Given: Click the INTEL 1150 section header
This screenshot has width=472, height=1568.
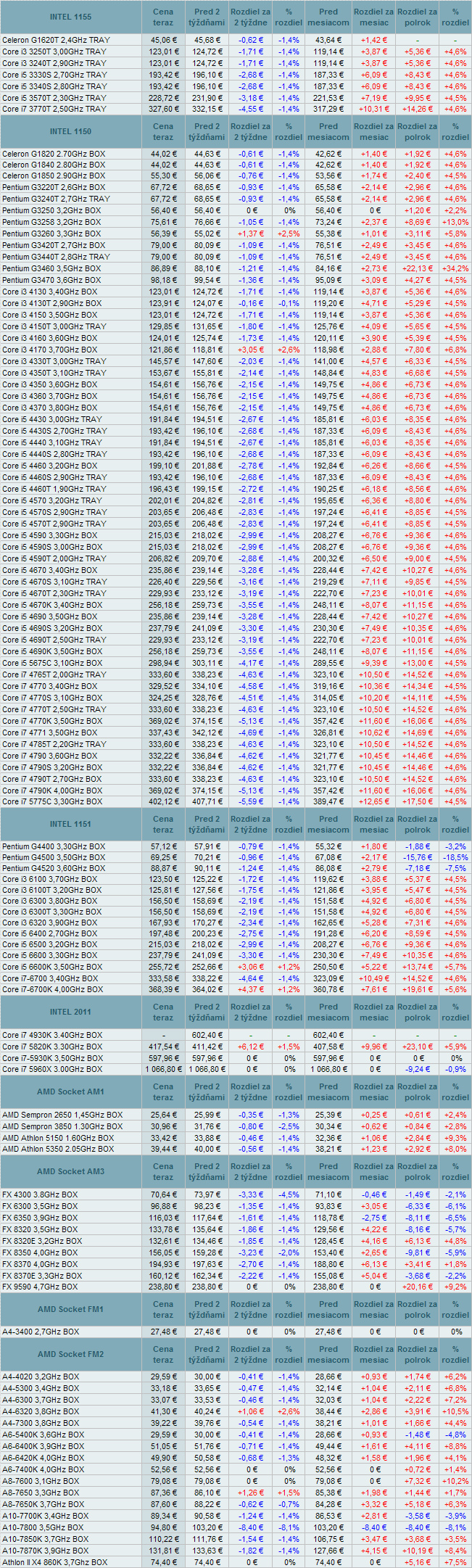Looking at the screenshot, I should [x=71, y=131].
